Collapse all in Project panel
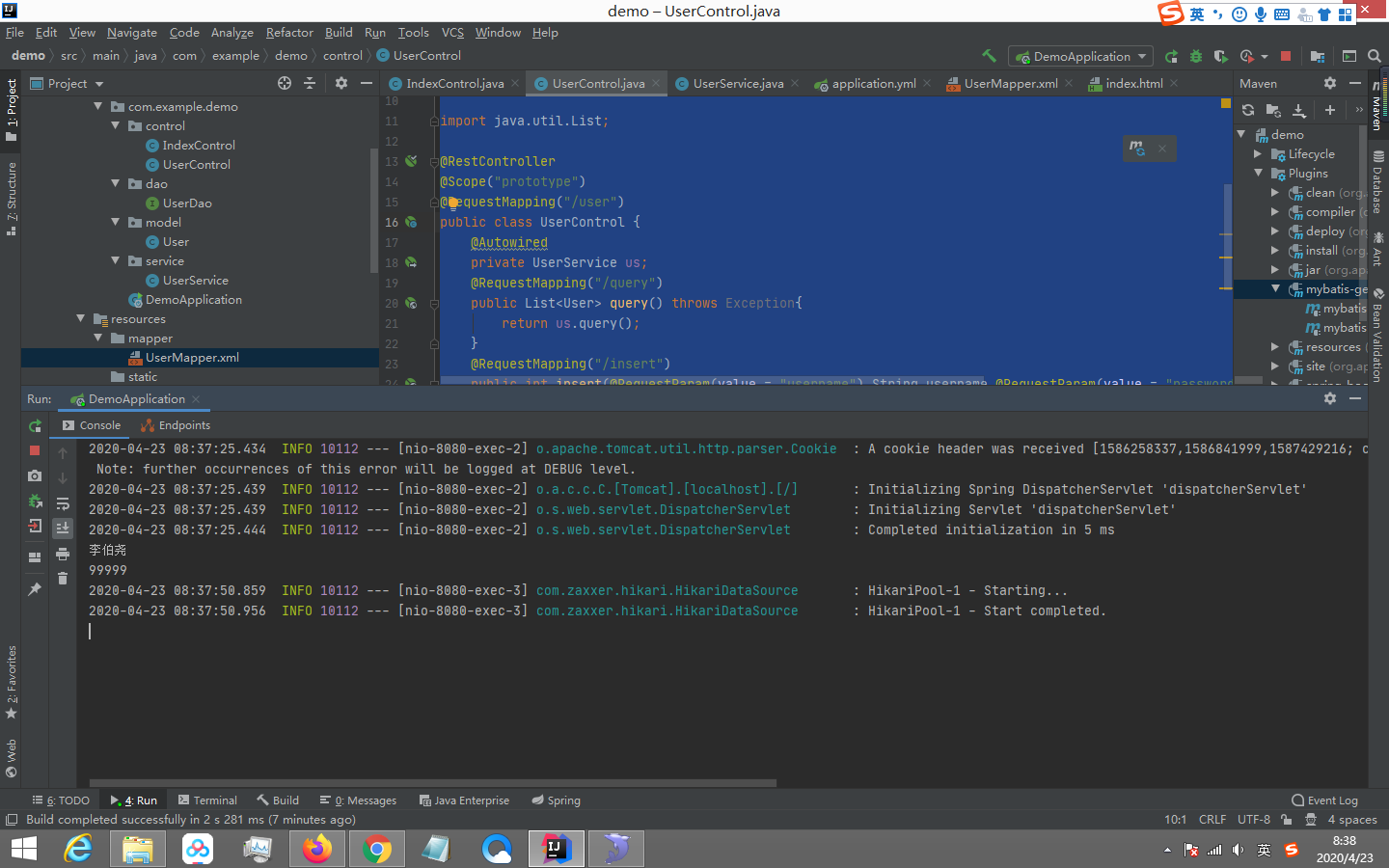 point(310,83)
